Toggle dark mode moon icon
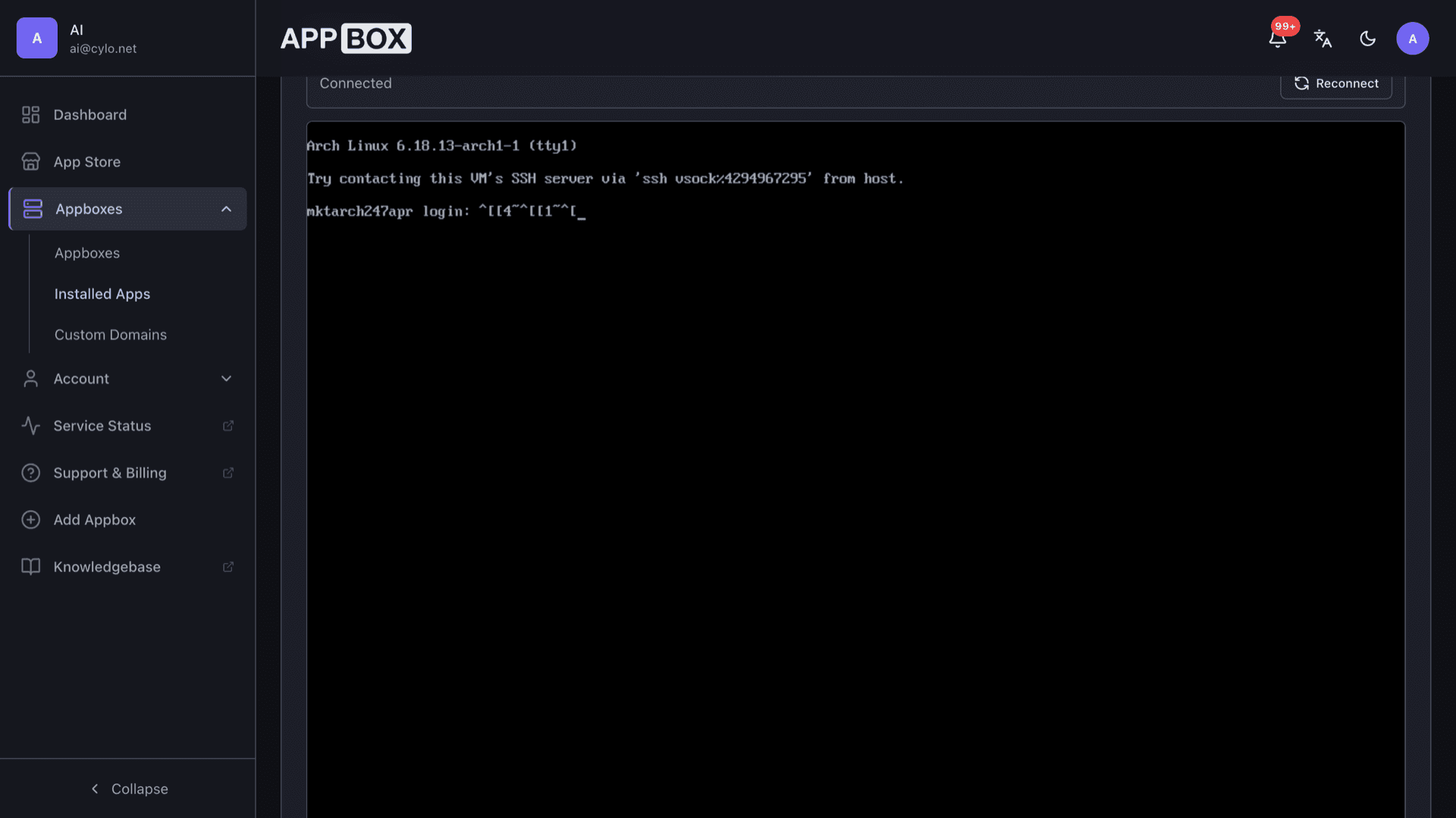The height and width of the screenshot is (818, 1456). click(1367, 39)
